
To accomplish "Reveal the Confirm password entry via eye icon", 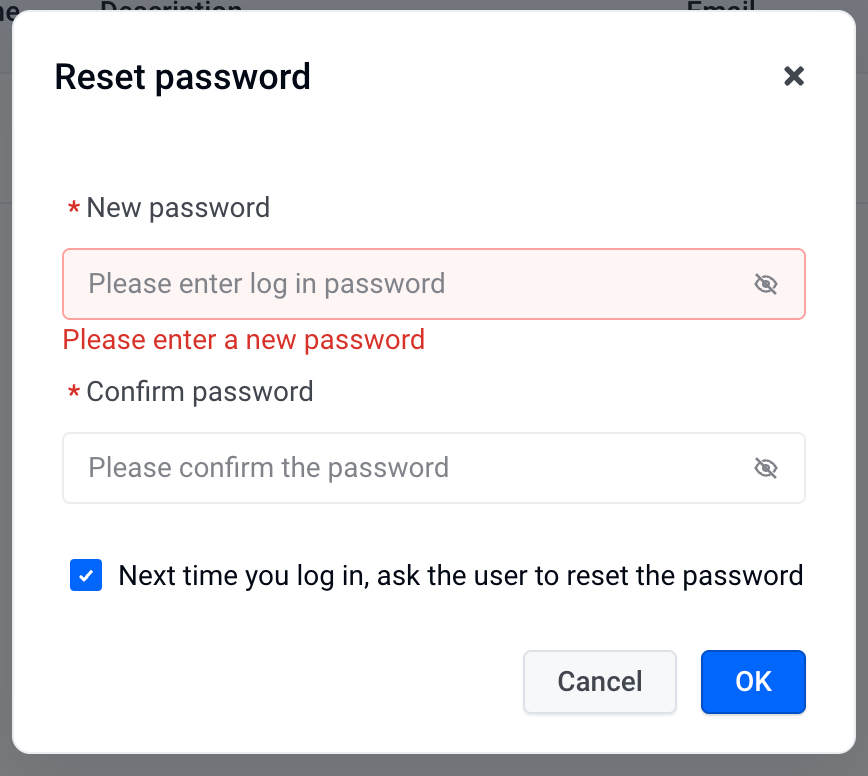I will click(x=766, y=468).
